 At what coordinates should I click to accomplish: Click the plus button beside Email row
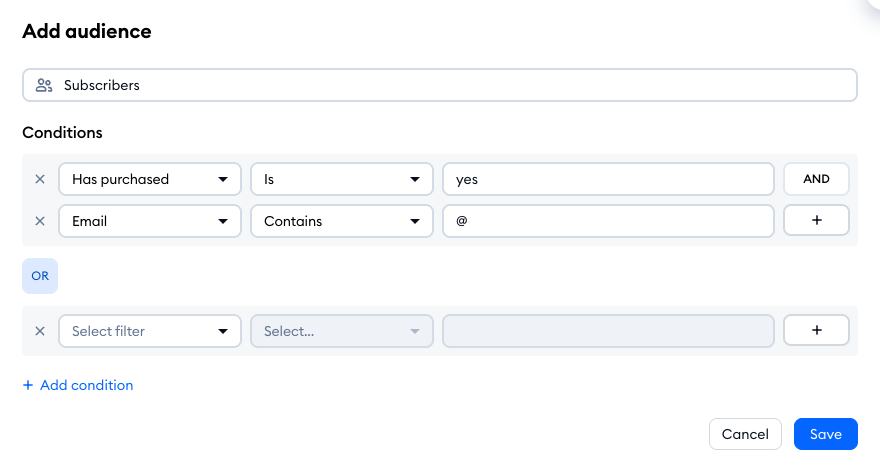click(x=816, y=221)
